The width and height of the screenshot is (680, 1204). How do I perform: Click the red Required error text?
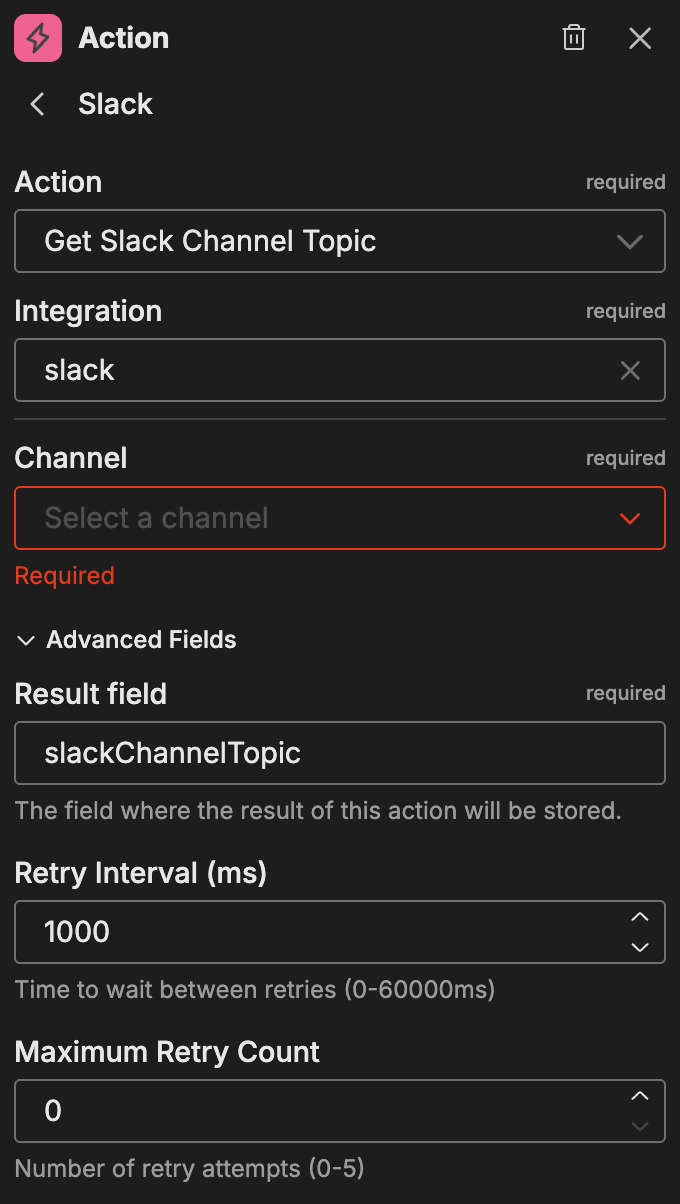(64, 575)
